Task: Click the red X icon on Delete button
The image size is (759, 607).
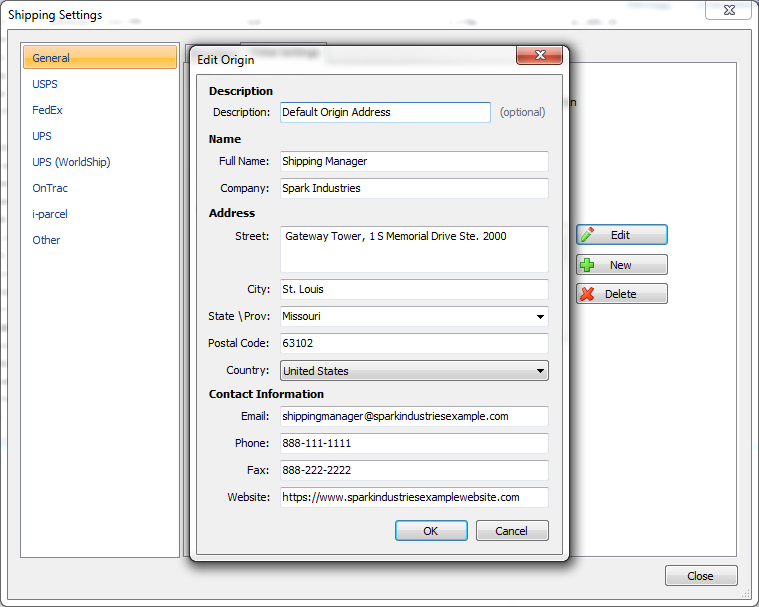Action: (x=587, y=294)
